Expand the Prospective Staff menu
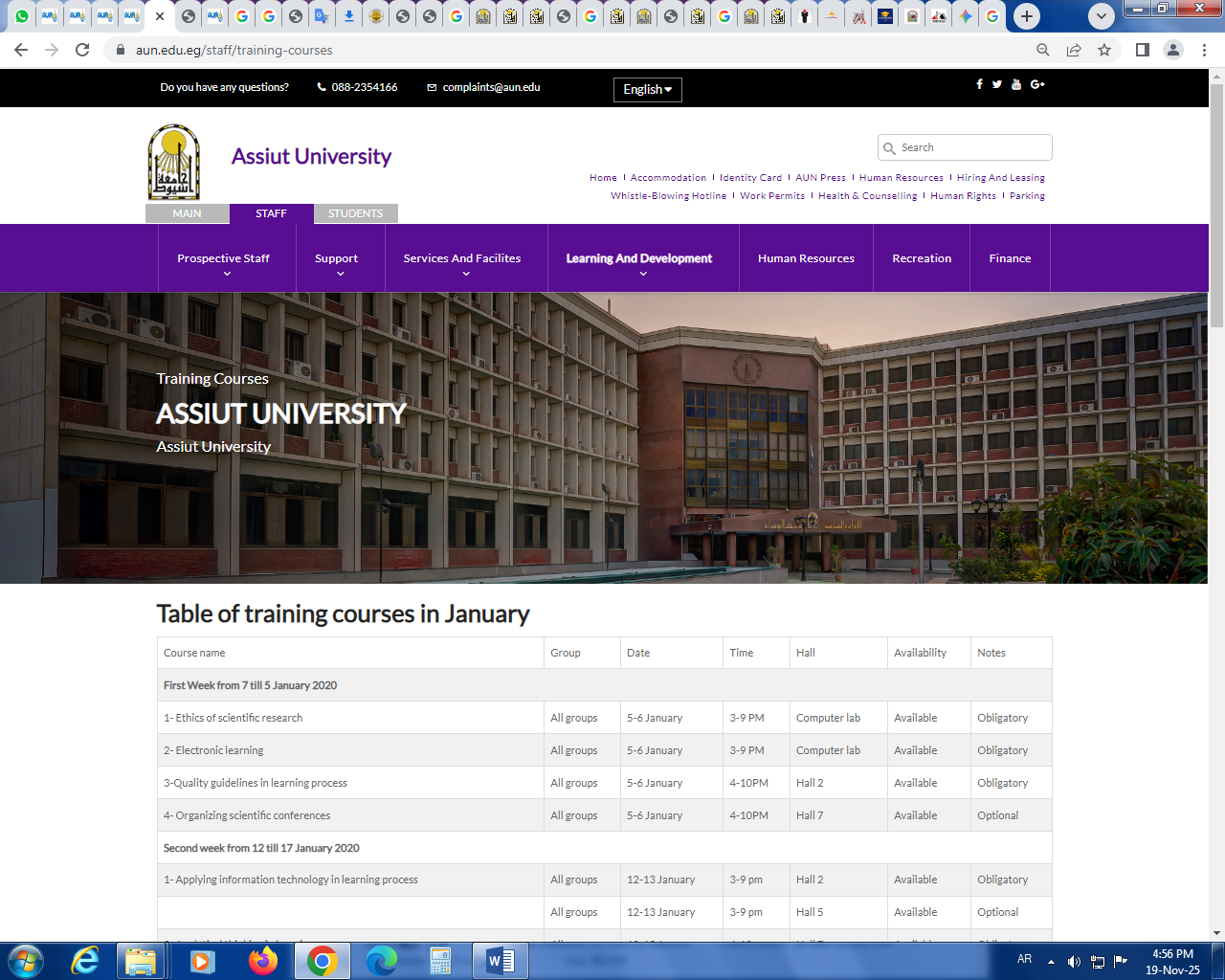The height and width of the screenshot is (980, 1225). [x=223, y=259]
